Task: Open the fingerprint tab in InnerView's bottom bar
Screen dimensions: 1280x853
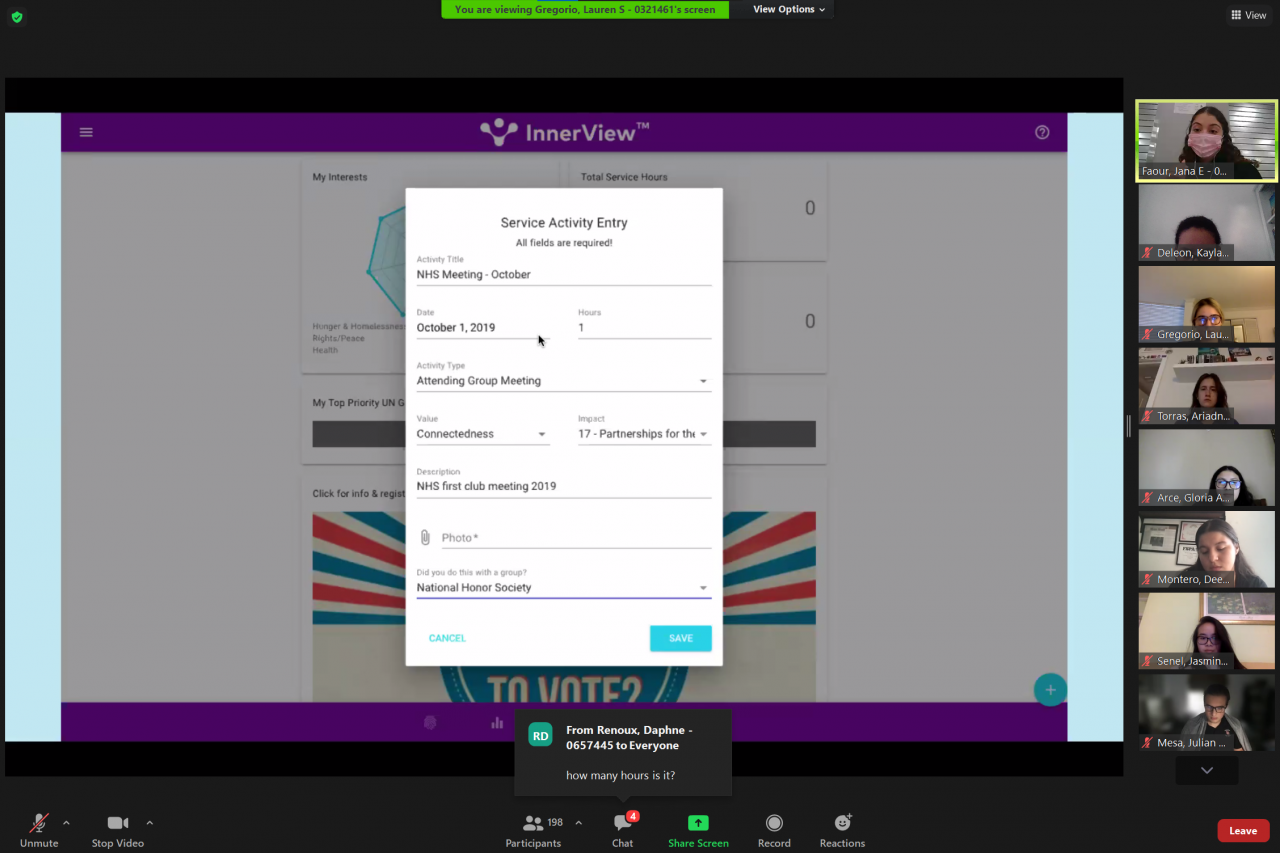Action: (x=430, y=722)
